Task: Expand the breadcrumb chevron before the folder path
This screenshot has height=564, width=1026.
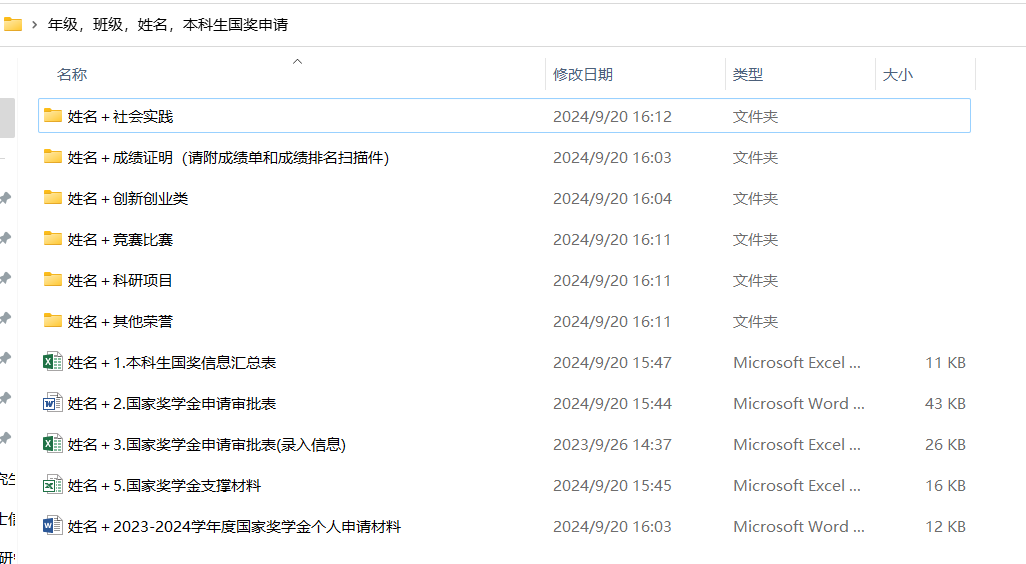Action: pos(35,24)
